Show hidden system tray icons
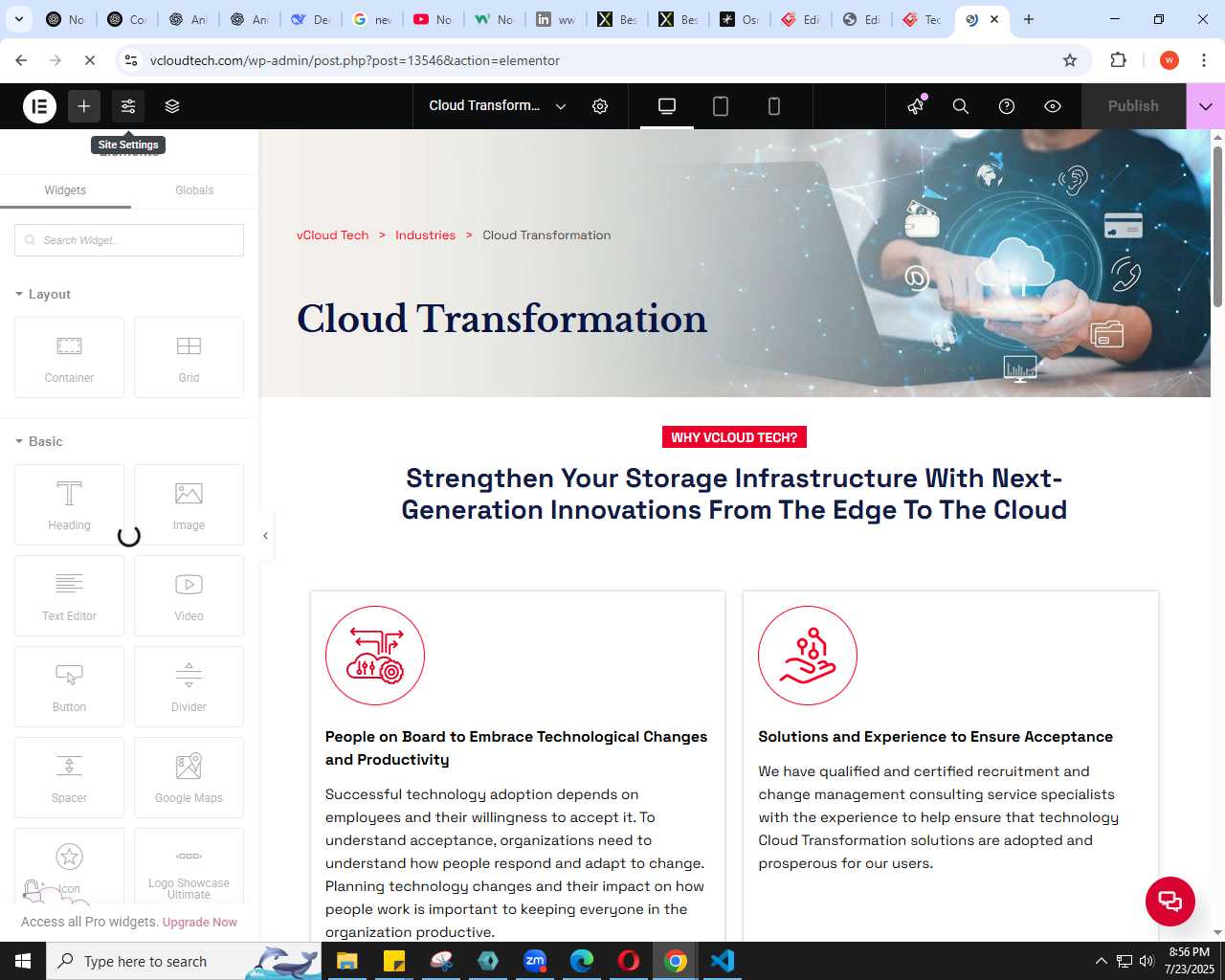This screenshot has height=980, width=1225. point(1101,961)
